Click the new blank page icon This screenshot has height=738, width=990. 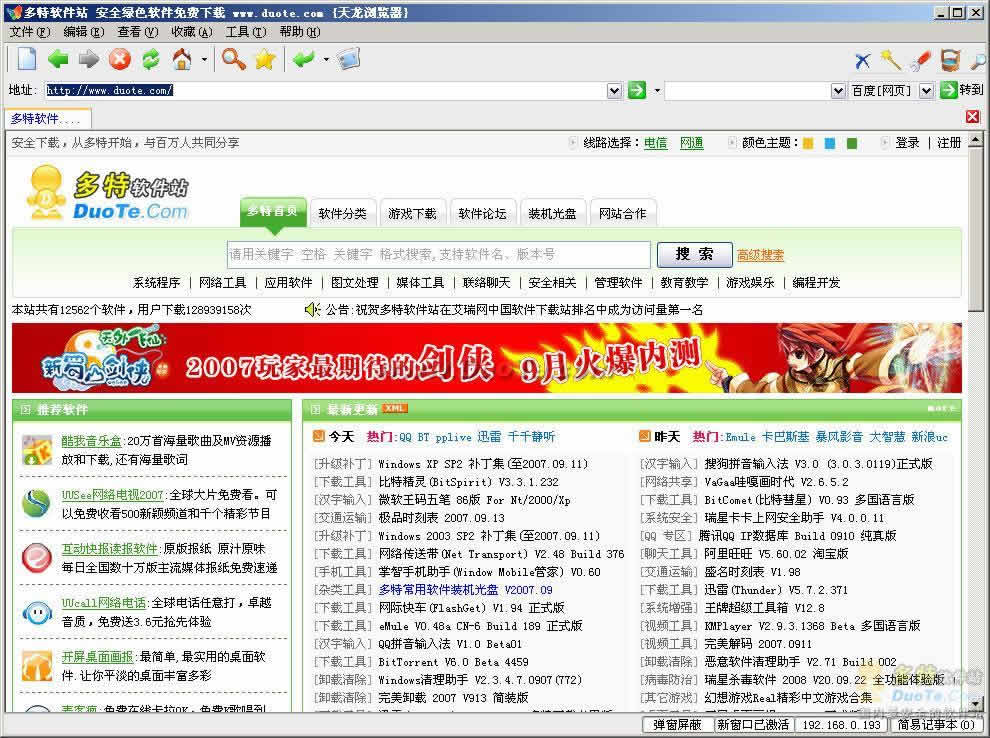coord(27,59)
